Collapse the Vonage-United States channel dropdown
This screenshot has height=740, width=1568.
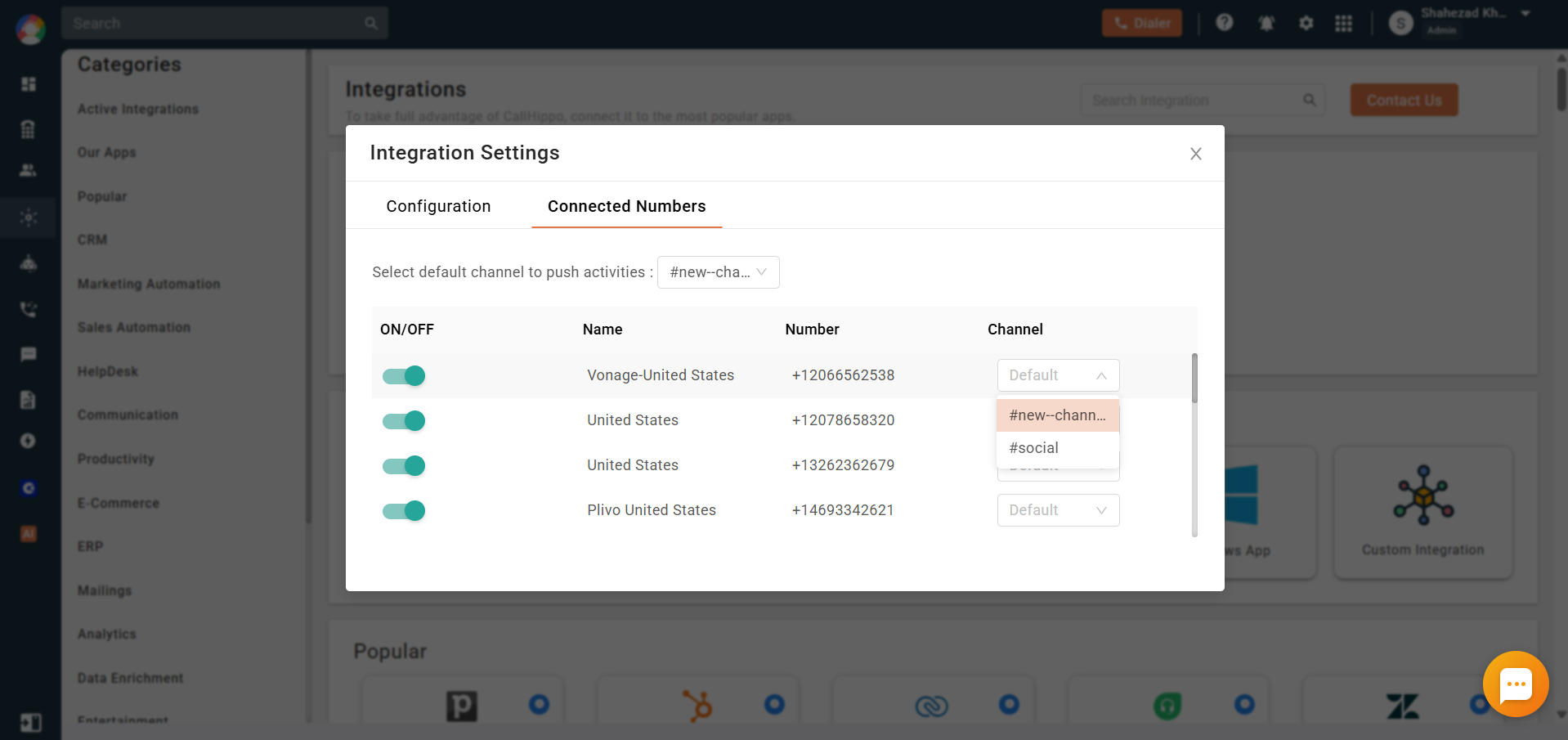[1058, 375]
